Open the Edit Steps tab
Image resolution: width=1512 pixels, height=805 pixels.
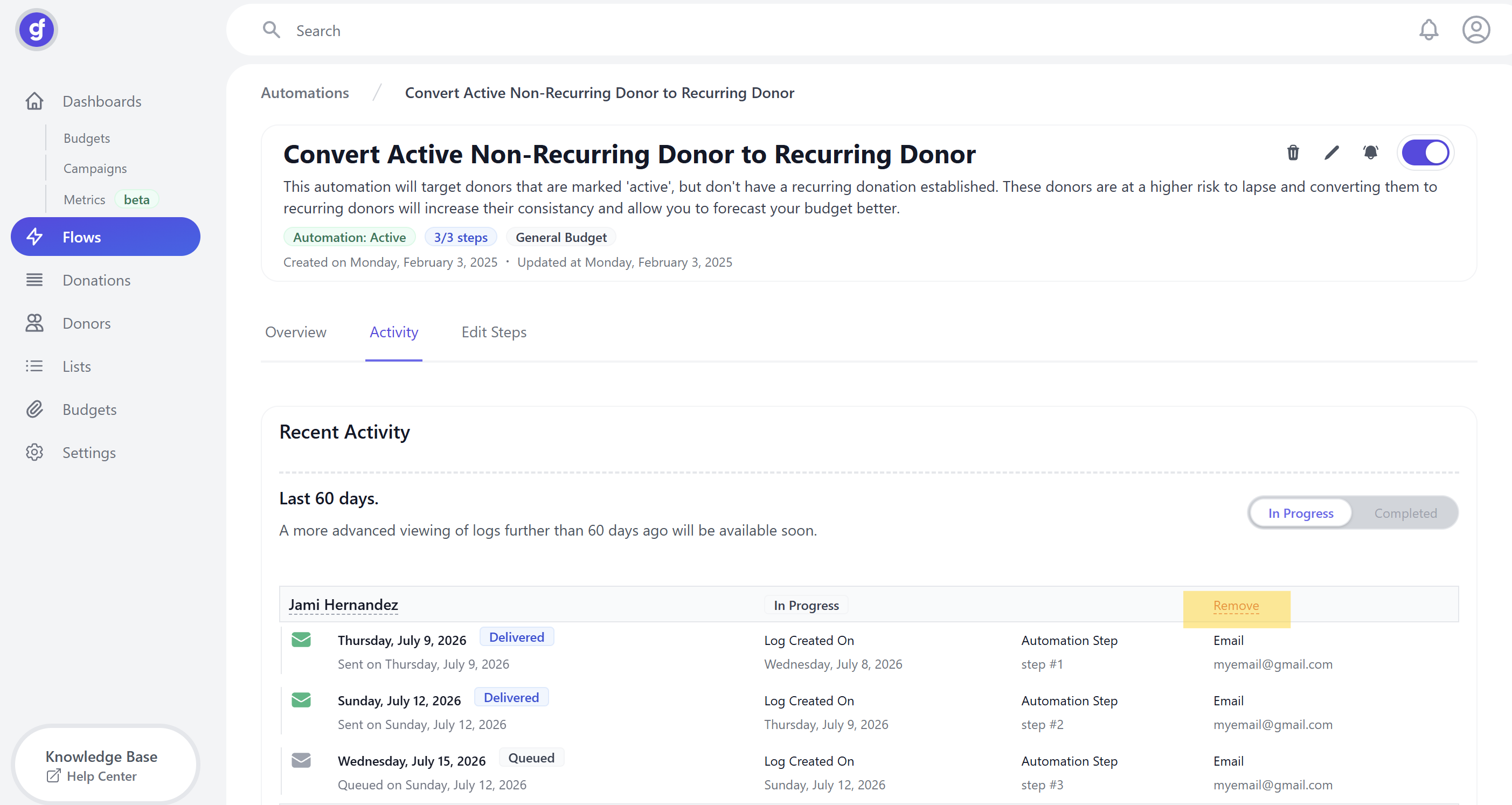pyautogui.click(x=494, y=332)
